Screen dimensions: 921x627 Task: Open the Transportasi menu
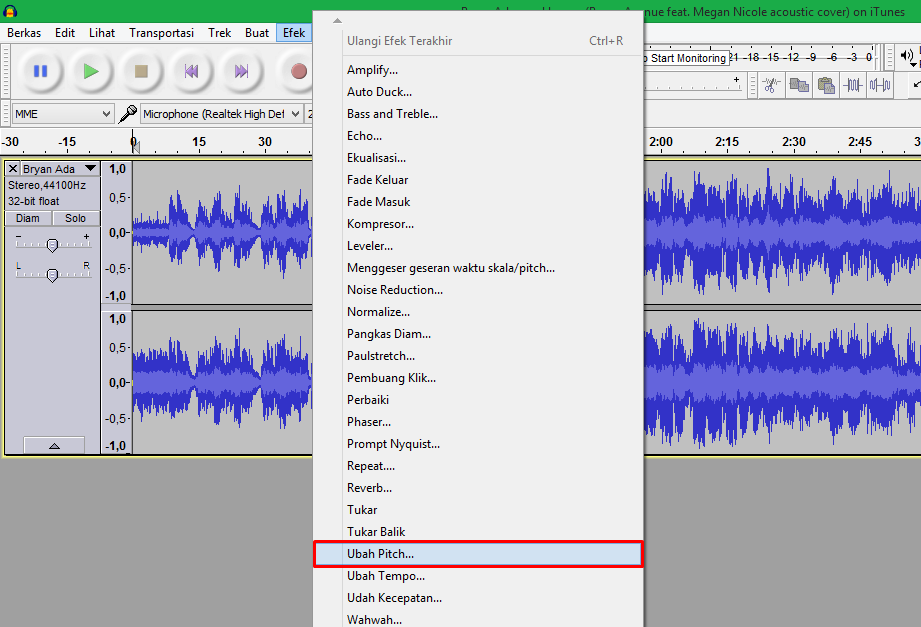coord(162,33)
